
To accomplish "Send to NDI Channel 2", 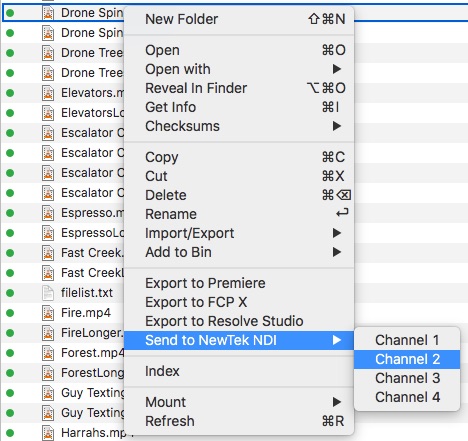I will pos(407,359).
